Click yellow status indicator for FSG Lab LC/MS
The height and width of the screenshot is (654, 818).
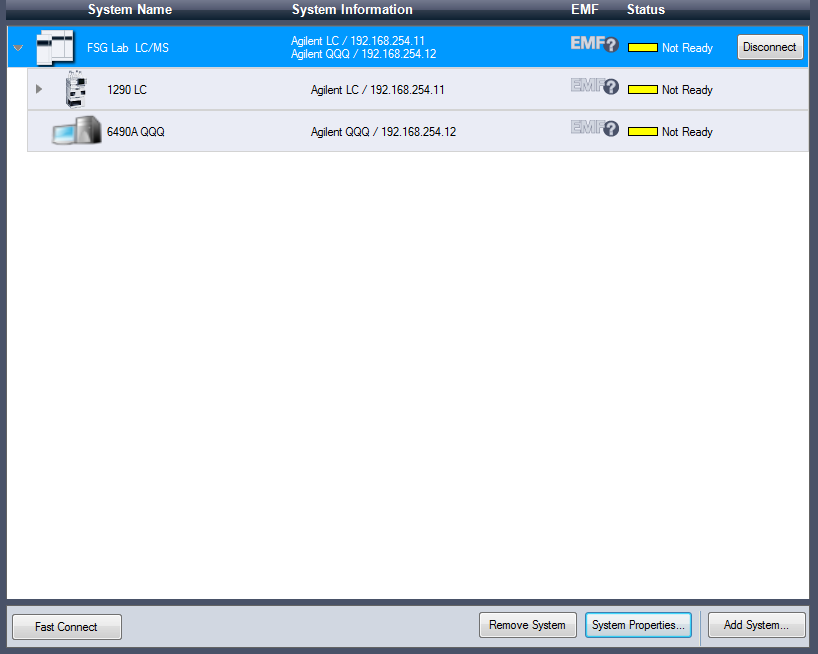(642, 48)
